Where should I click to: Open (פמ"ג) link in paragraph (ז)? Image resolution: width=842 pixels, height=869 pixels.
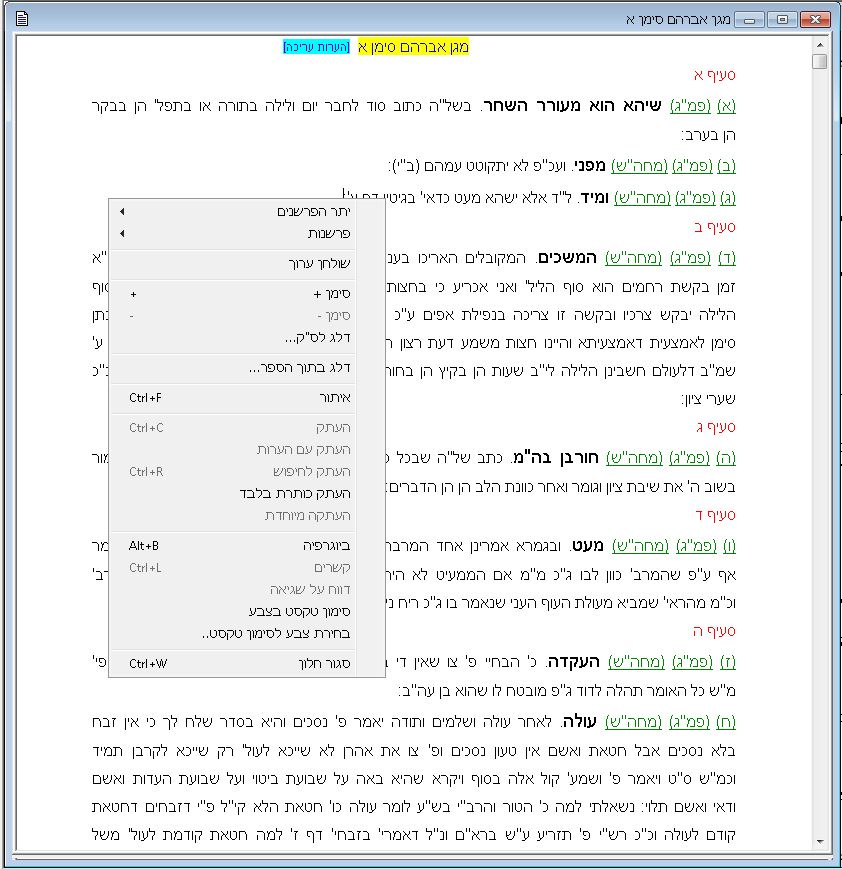(692, 661)
